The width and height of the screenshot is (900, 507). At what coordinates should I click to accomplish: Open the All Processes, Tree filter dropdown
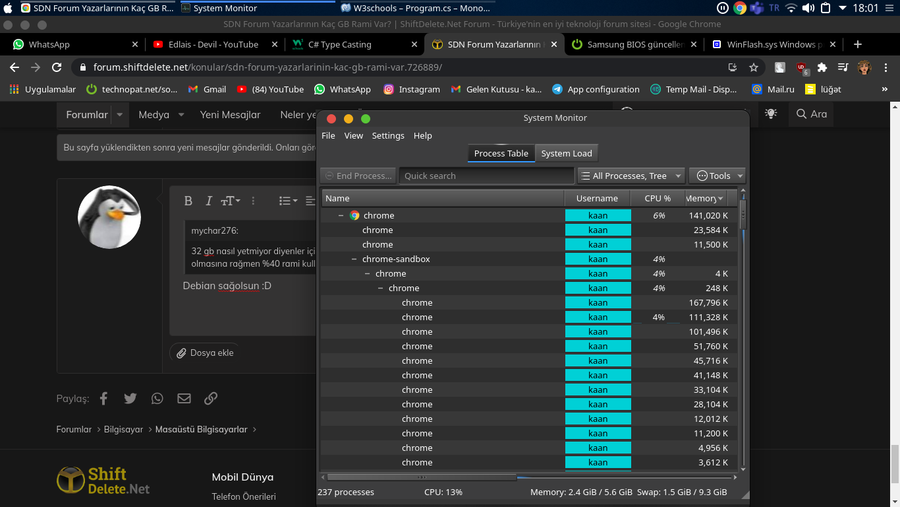631,176
